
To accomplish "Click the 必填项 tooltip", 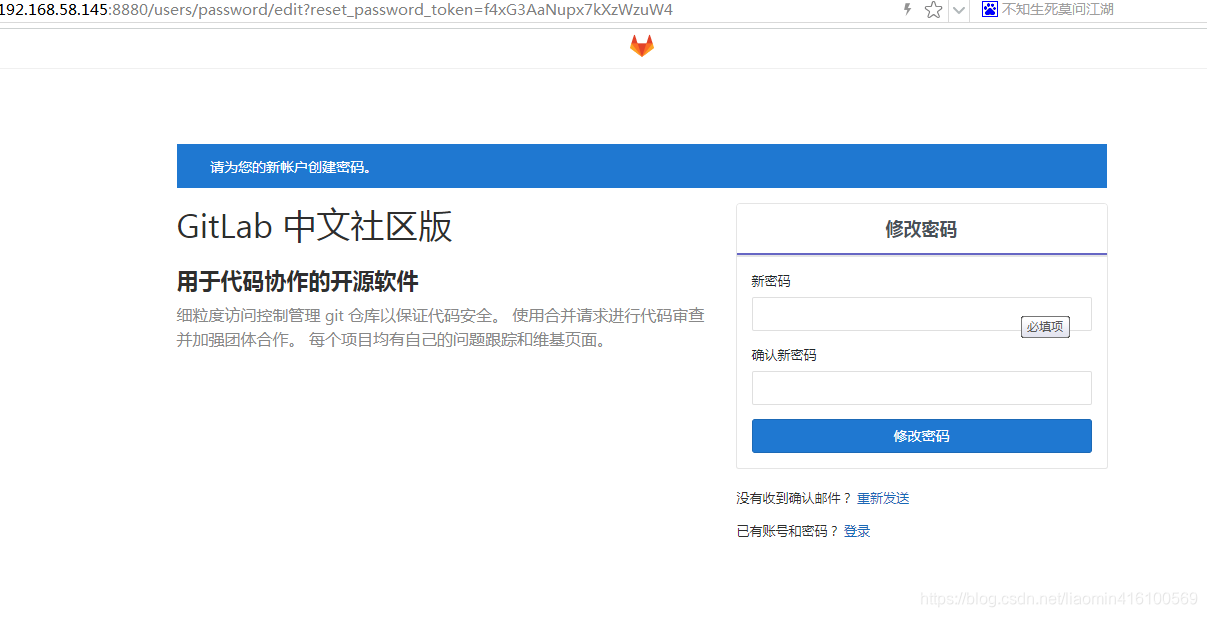I will (1045, 327).
